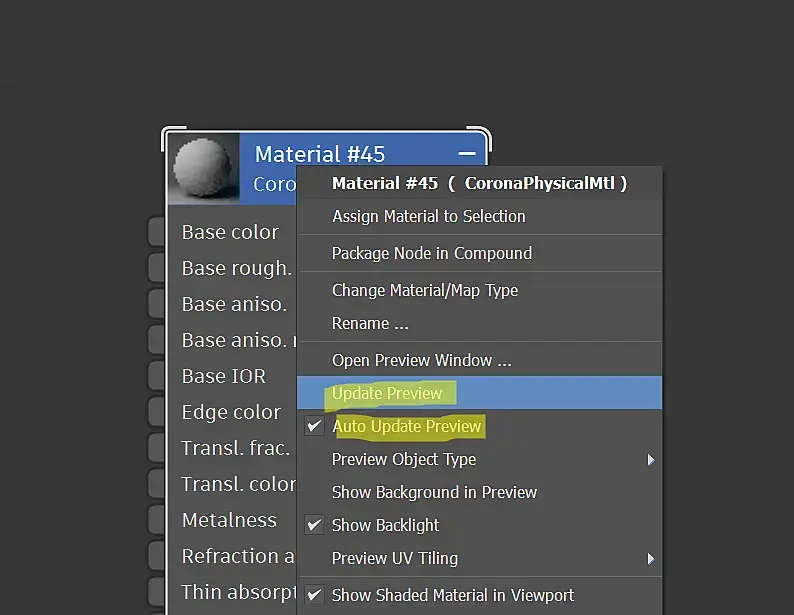Click the Base rough. input socket
Image resolution: width=794 pixels, height=615 pixels.
point(156,268)
